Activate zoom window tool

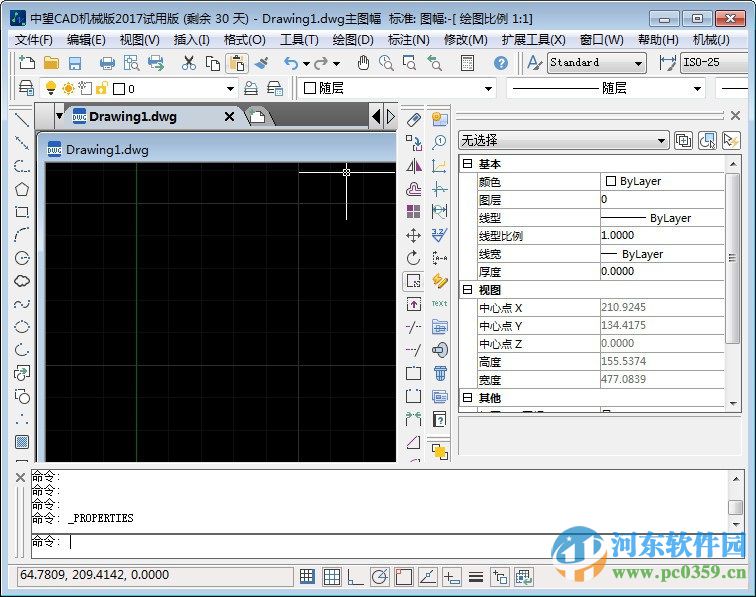click(x=409, y=63)
